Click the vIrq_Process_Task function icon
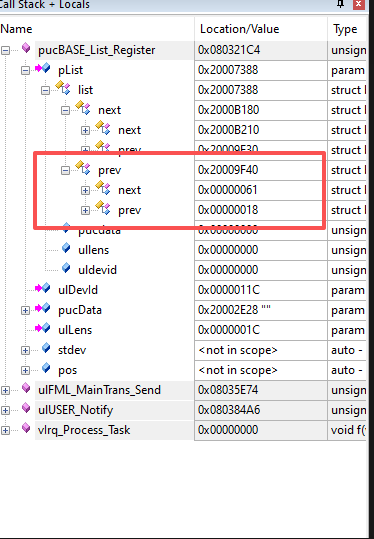Image resolution: width=374 pixels, height=539 pixels. click(x=26, y=428)
